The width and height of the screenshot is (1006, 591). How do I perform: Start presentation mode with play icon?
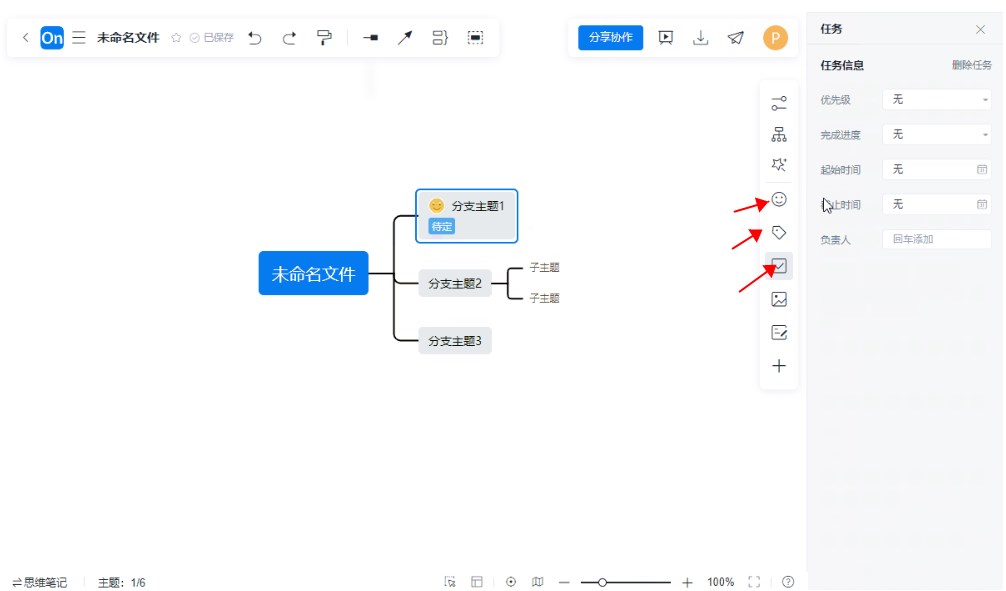point(666,38)
